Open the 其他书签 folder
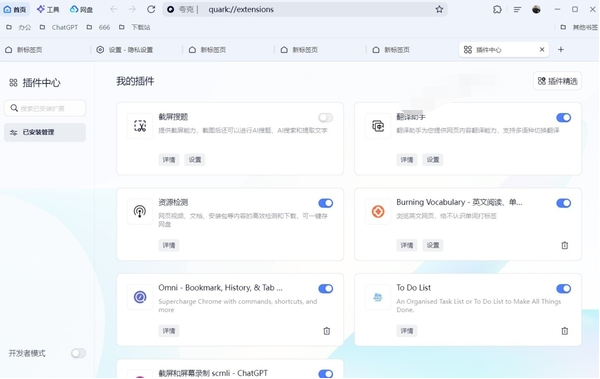This screenshot has width=600, height=379. point(579,27)
